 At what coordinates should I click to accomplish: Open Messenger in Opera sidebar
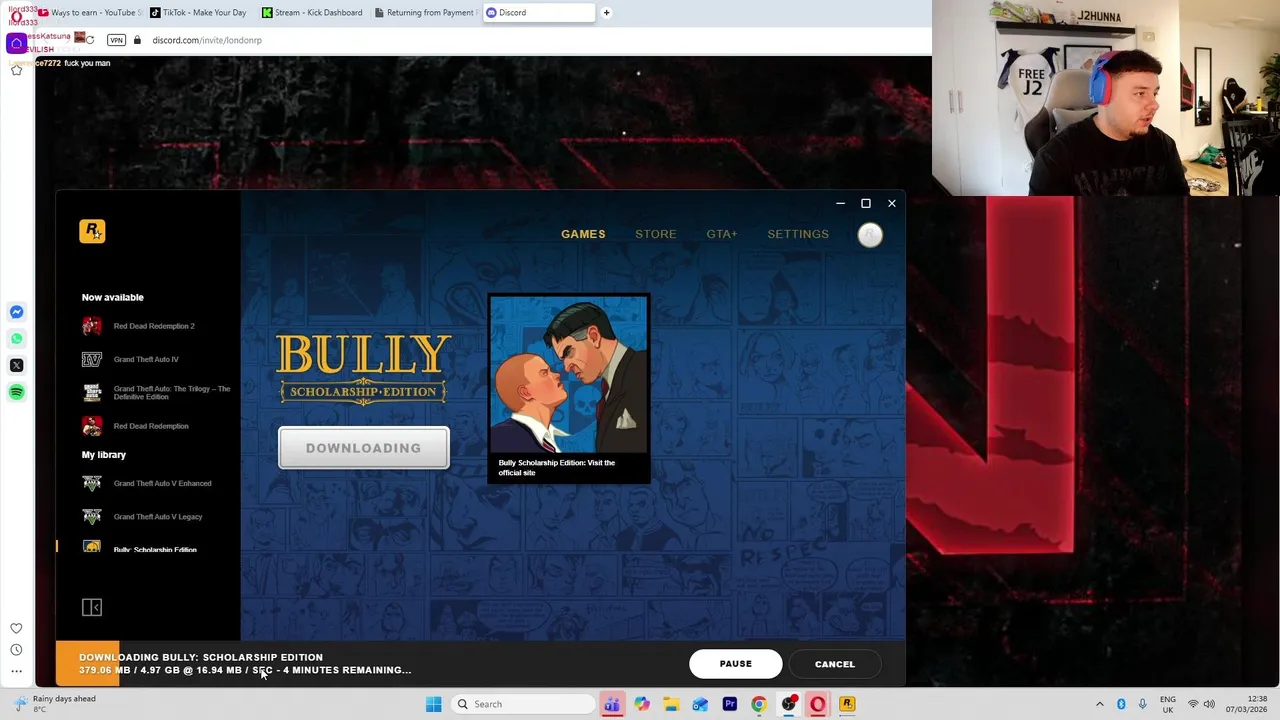[x=16, y=312]
